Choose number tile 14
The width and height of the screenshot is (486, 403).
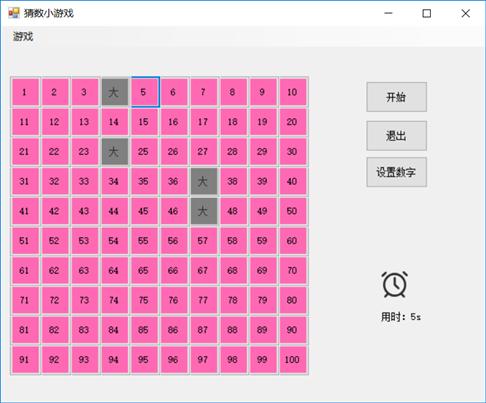point(115,122)
